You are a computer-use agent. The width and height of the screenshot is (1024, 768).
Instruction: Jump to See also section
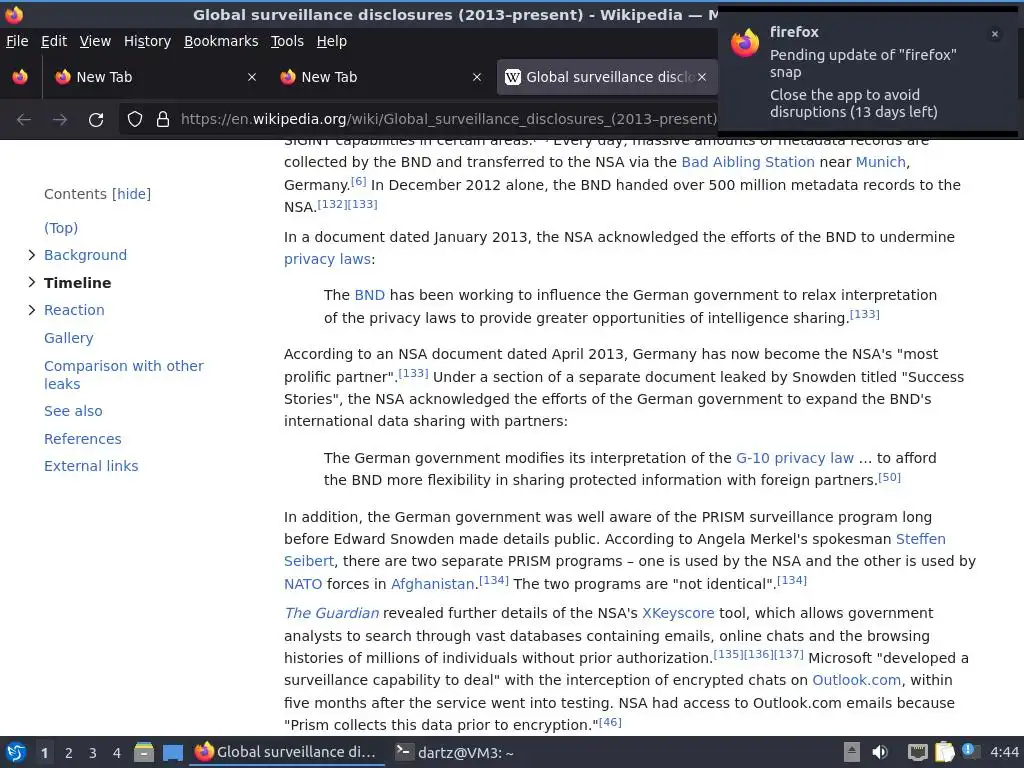pyautogui.click(x=73, y=411)
